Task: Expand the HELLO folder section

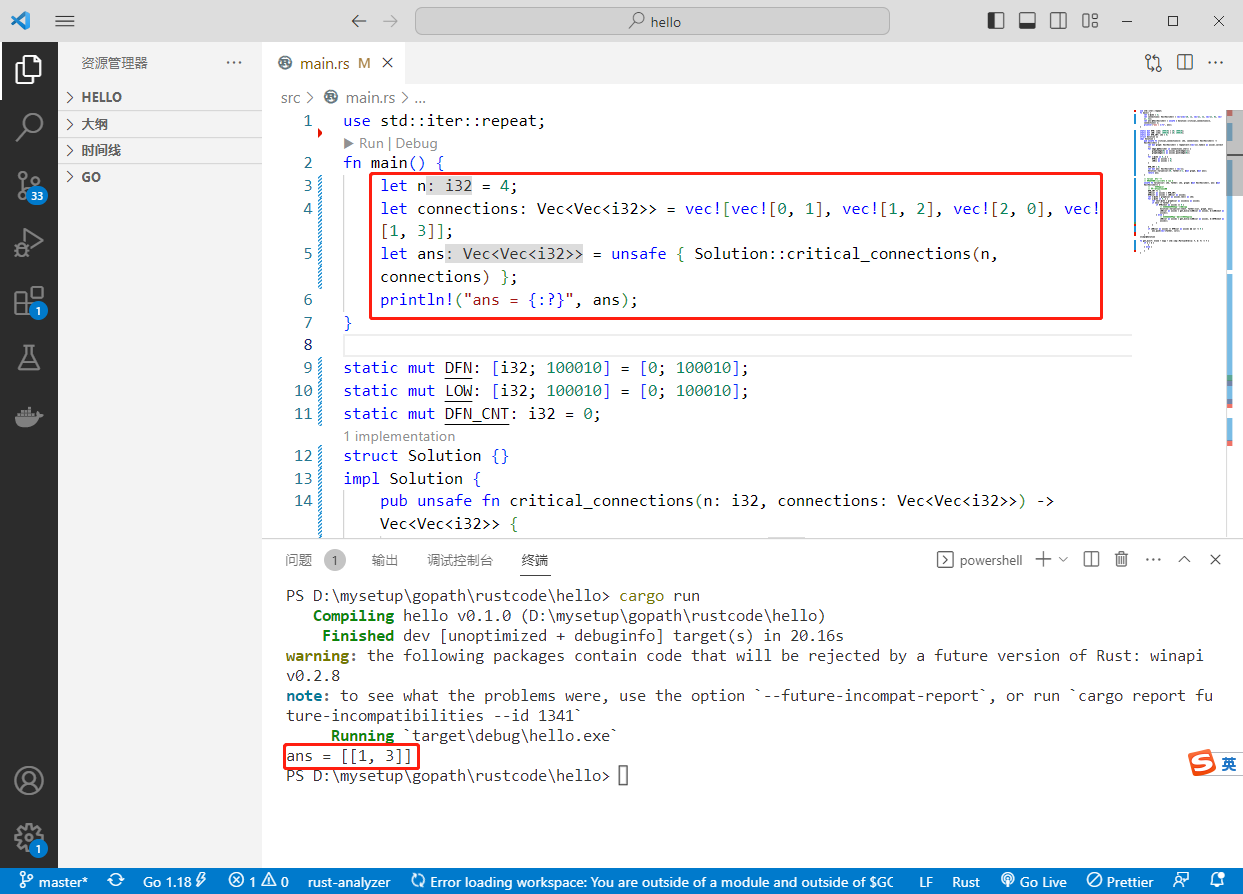Action: 160,97
